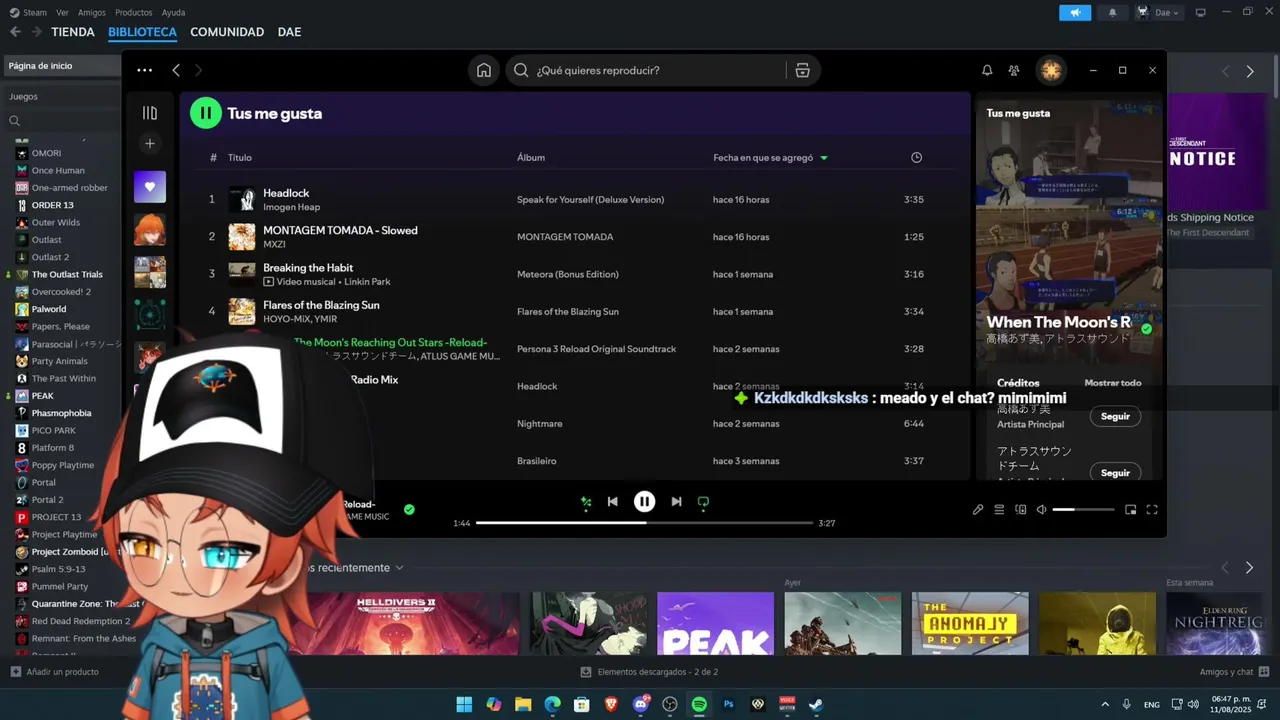Open Ver menu in Steam
The height and width of the screenshot is (720, 1280).
pyautogui.click(x=62, y=12)
